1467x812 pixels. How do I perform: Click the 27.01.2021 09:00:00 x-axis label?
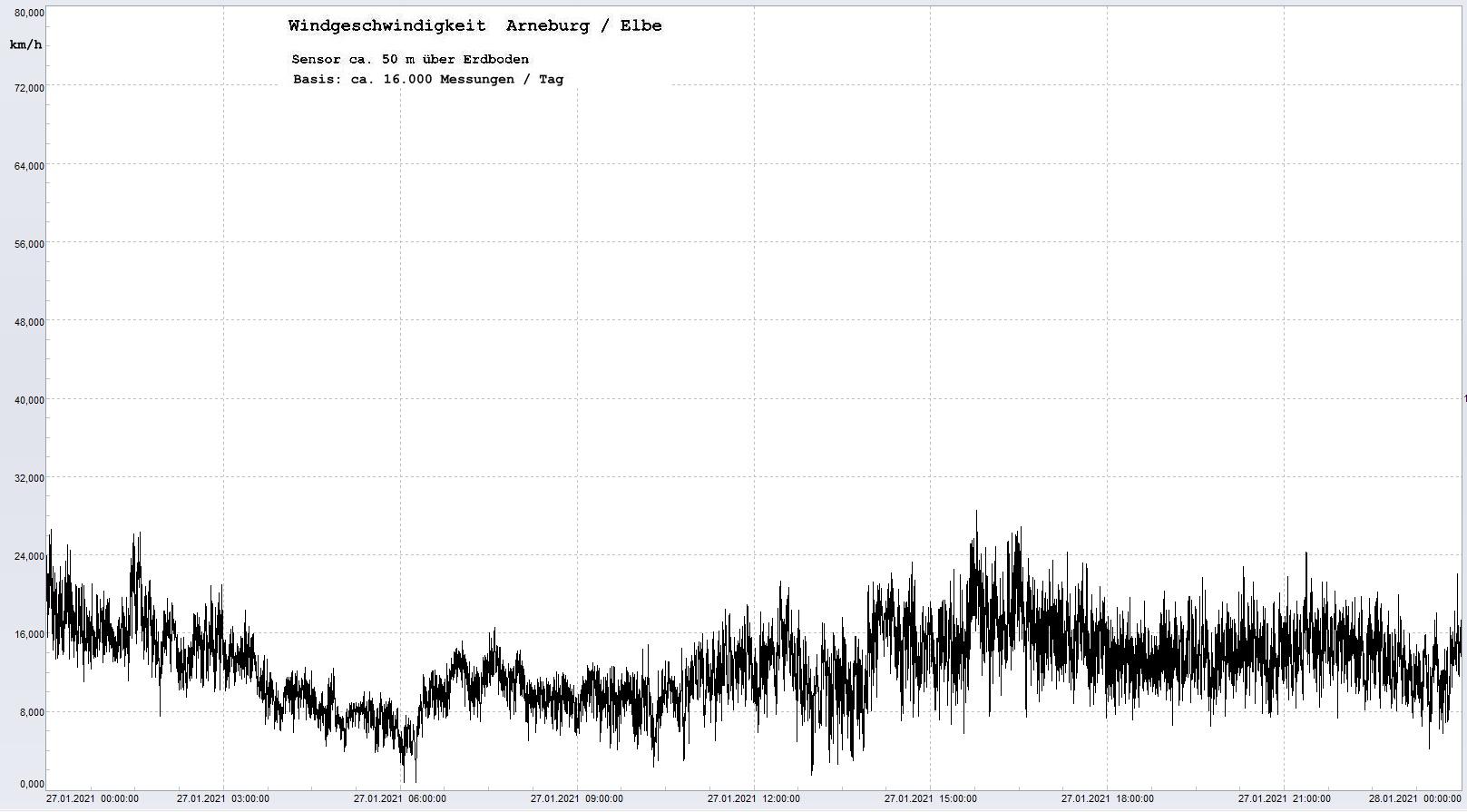[576, 799]
